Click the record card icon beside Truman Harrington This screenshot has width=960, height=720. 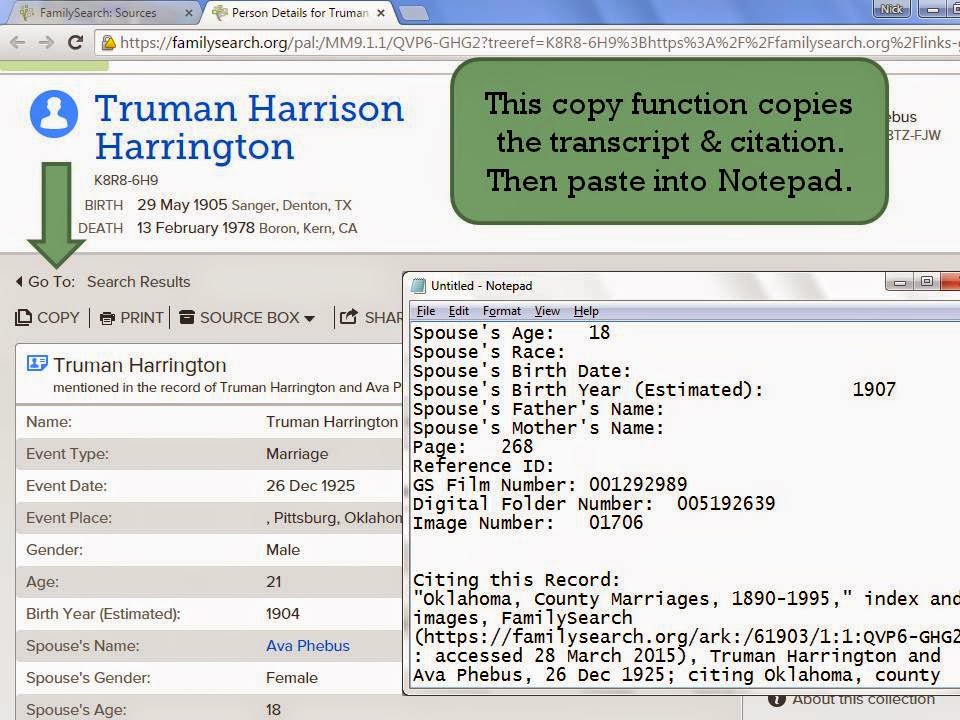pyautogui.click(x=37, y=364)
